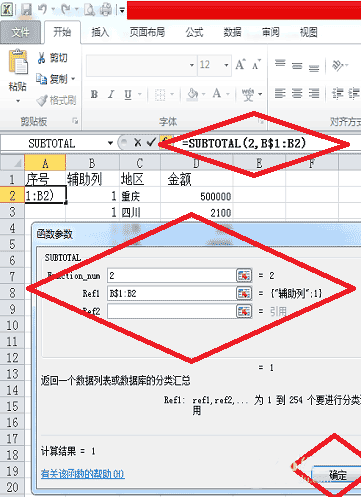Viewport: 361px width, 497px height.
Task: Click cell with 500000
Action: click(197, 196)
